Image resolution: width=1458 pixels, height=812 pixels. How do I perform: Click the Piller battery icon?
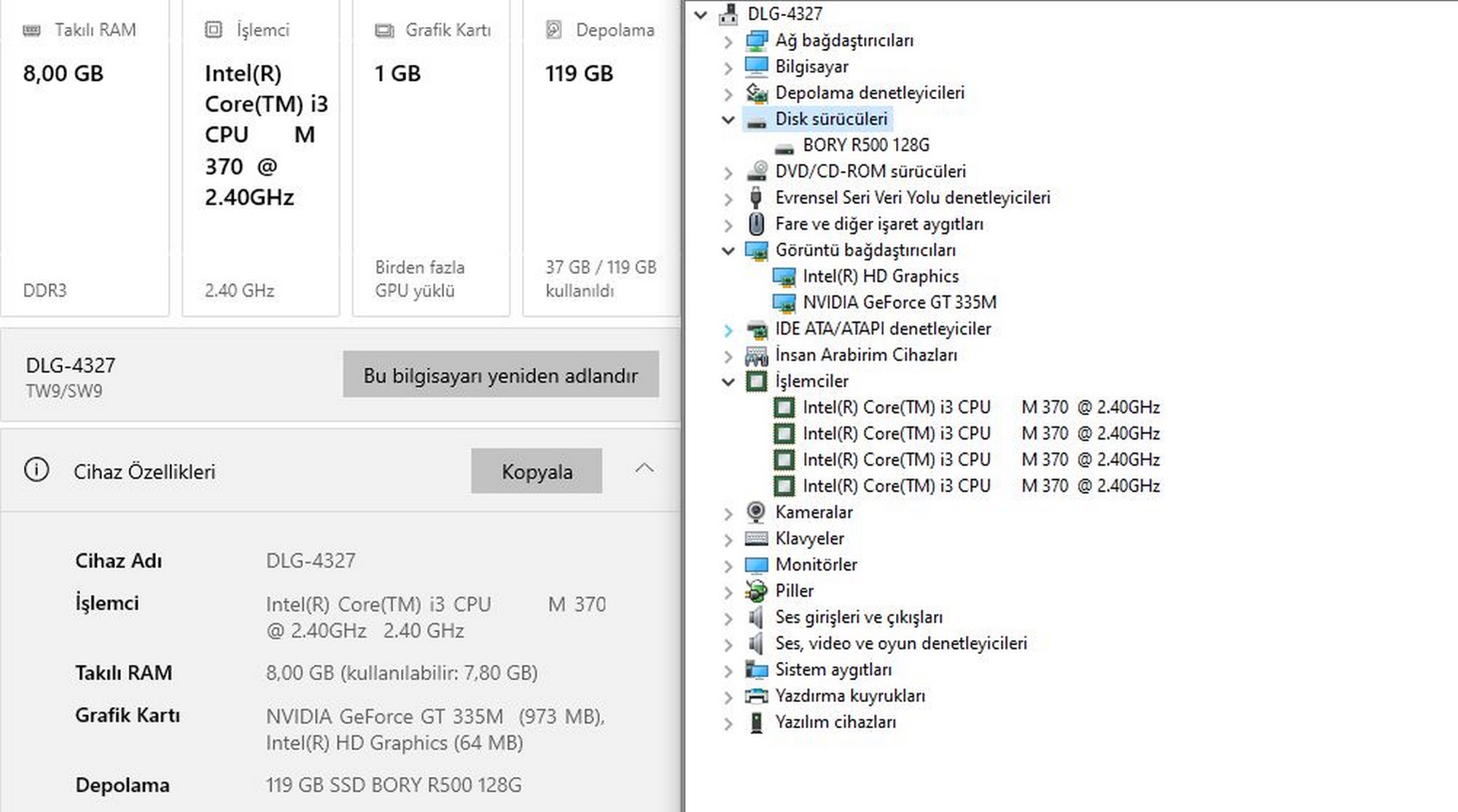(x=757, y=591)
